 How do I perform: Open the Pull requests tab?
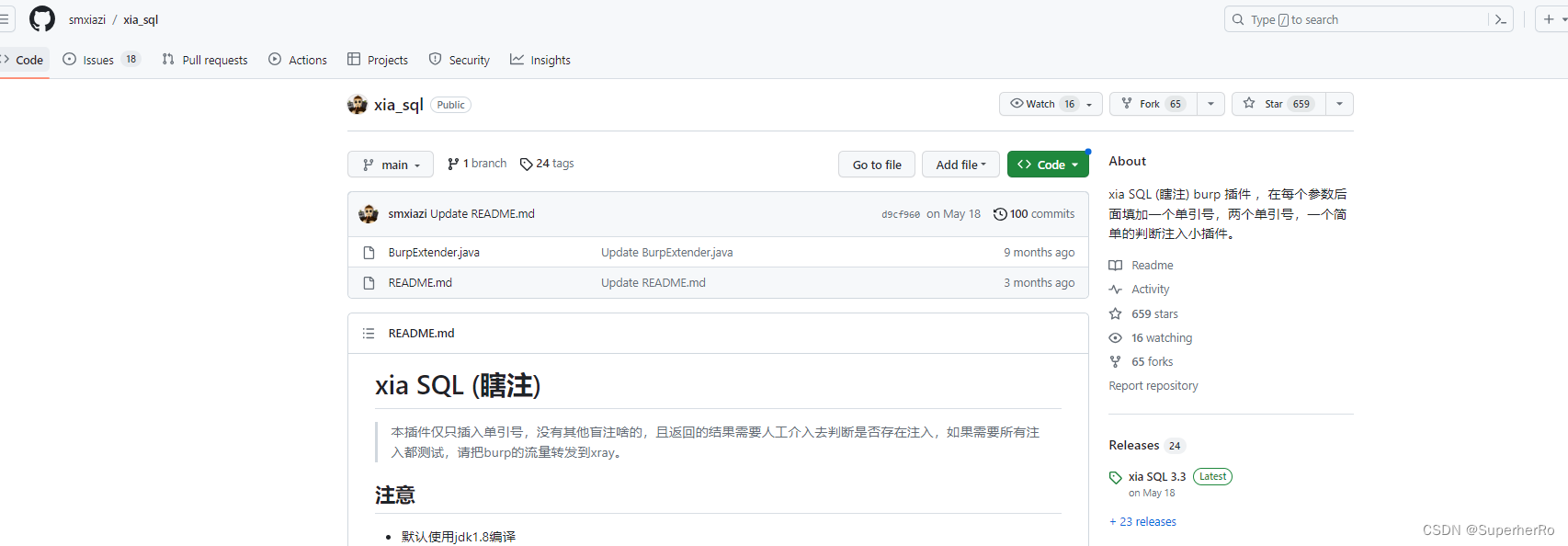[205, 60]
